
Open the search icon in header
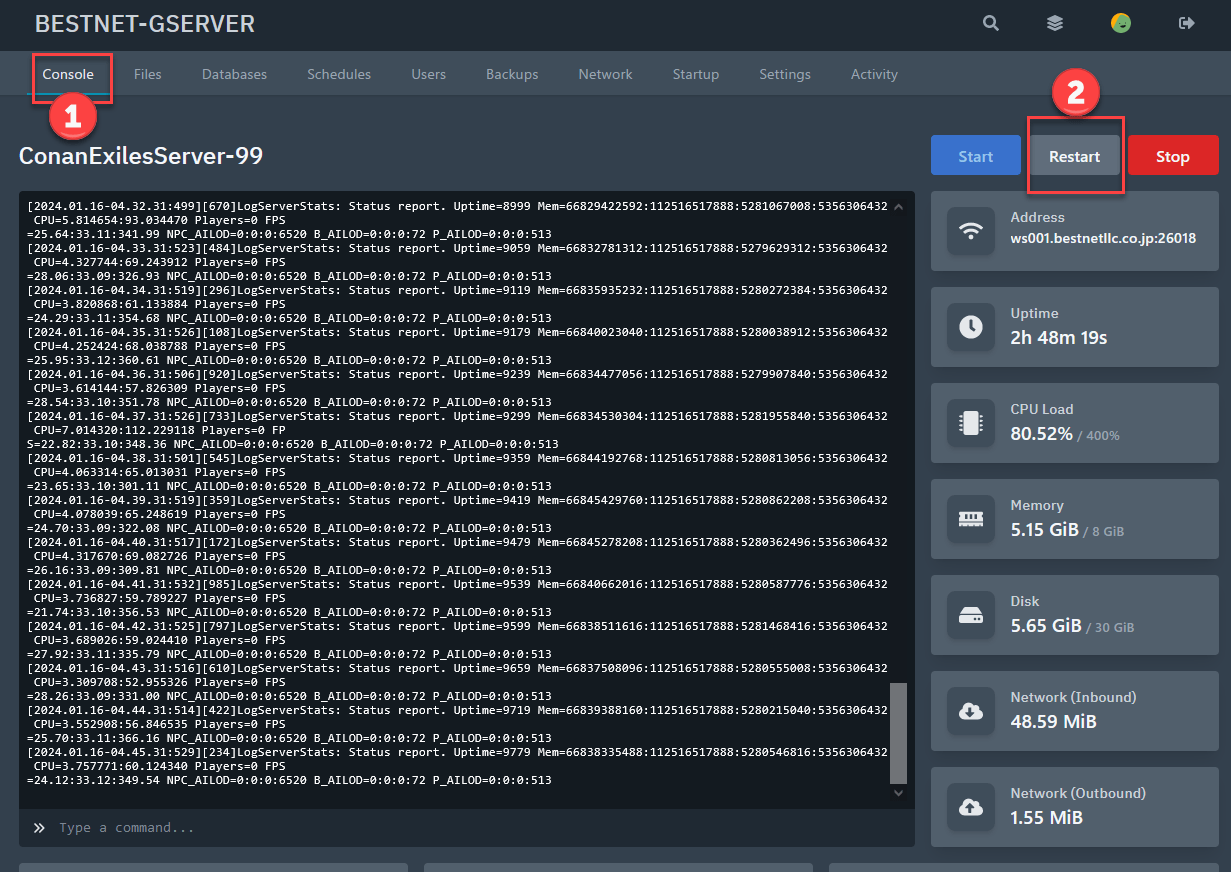(x=990, y=23)
